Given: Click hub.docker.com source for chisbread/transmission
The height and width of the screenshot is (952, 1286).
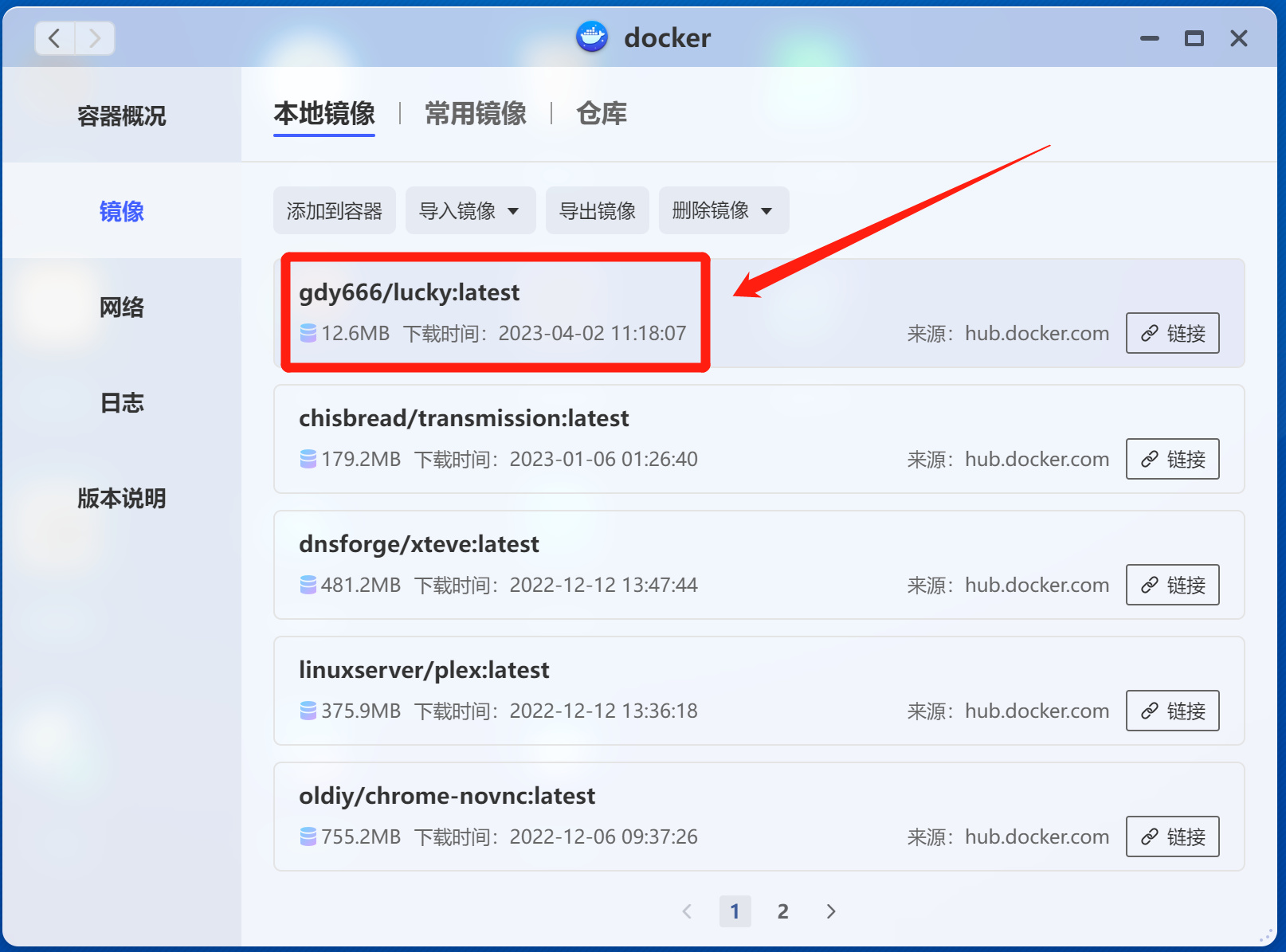Looking at the screenshot, I should pyautogui.click(x=1037, y=459).
